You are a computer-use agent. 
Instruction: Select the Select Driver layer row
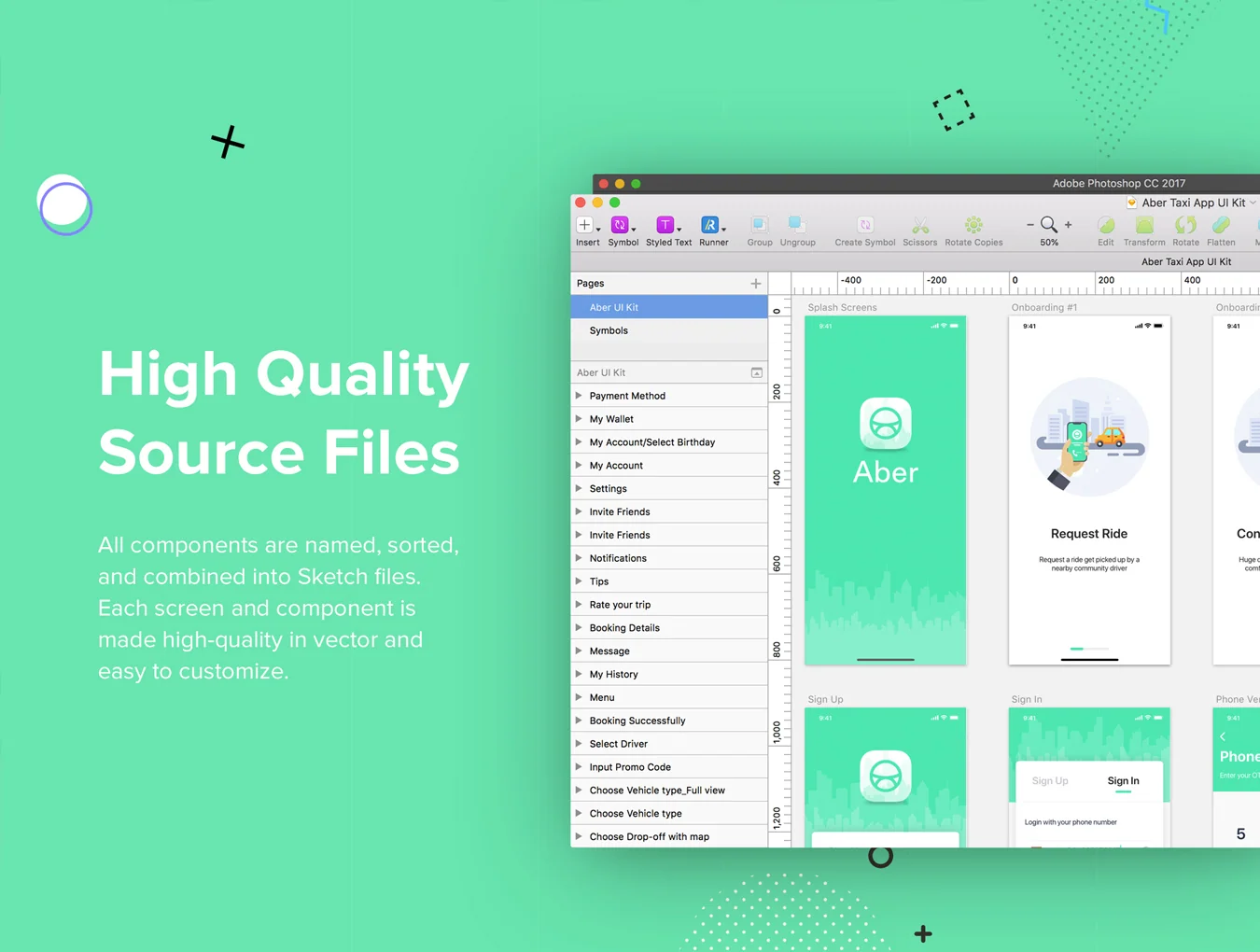(669, 744)
